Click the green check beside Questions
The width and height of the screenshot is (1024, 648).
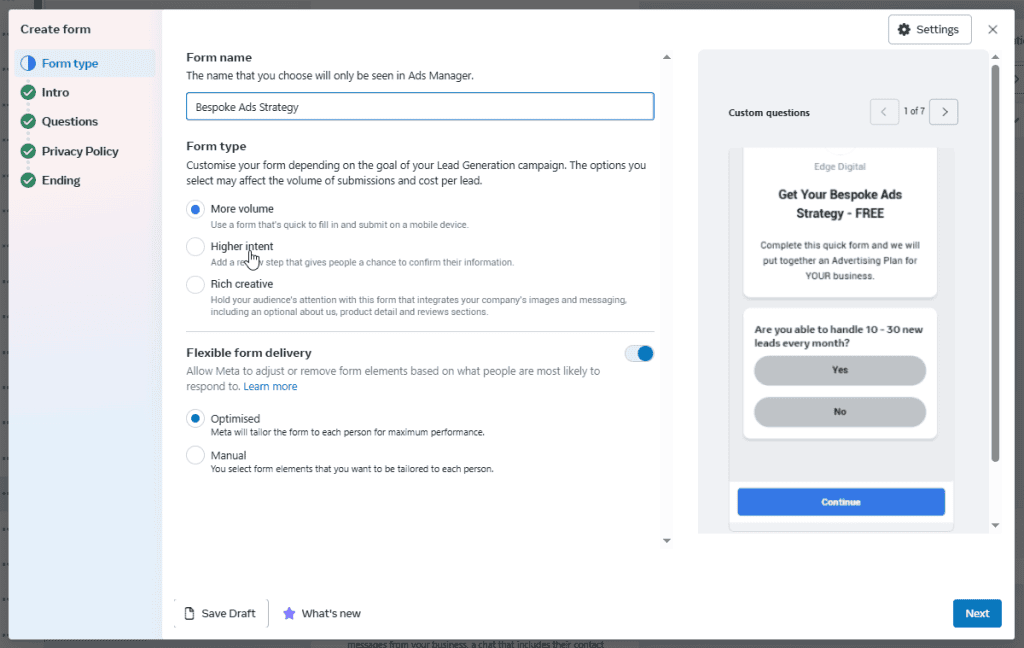click(28, 122)
